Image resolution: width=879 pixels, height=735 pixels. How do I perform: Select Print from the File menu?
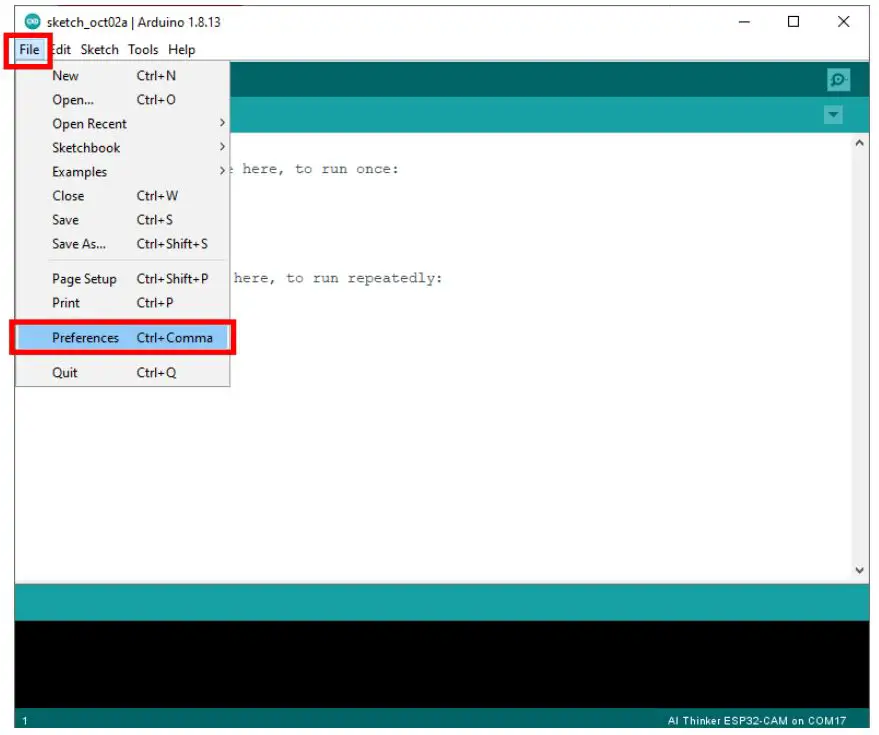(x=65, y=302)
